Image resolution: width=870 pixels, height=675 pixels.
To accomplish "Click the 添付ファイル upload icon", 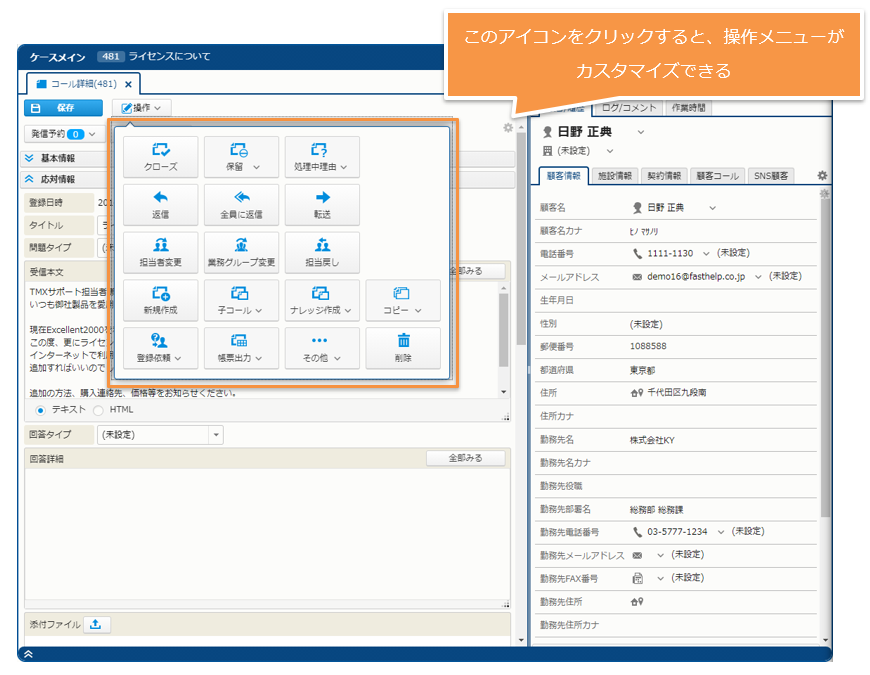I will [96, 624].
